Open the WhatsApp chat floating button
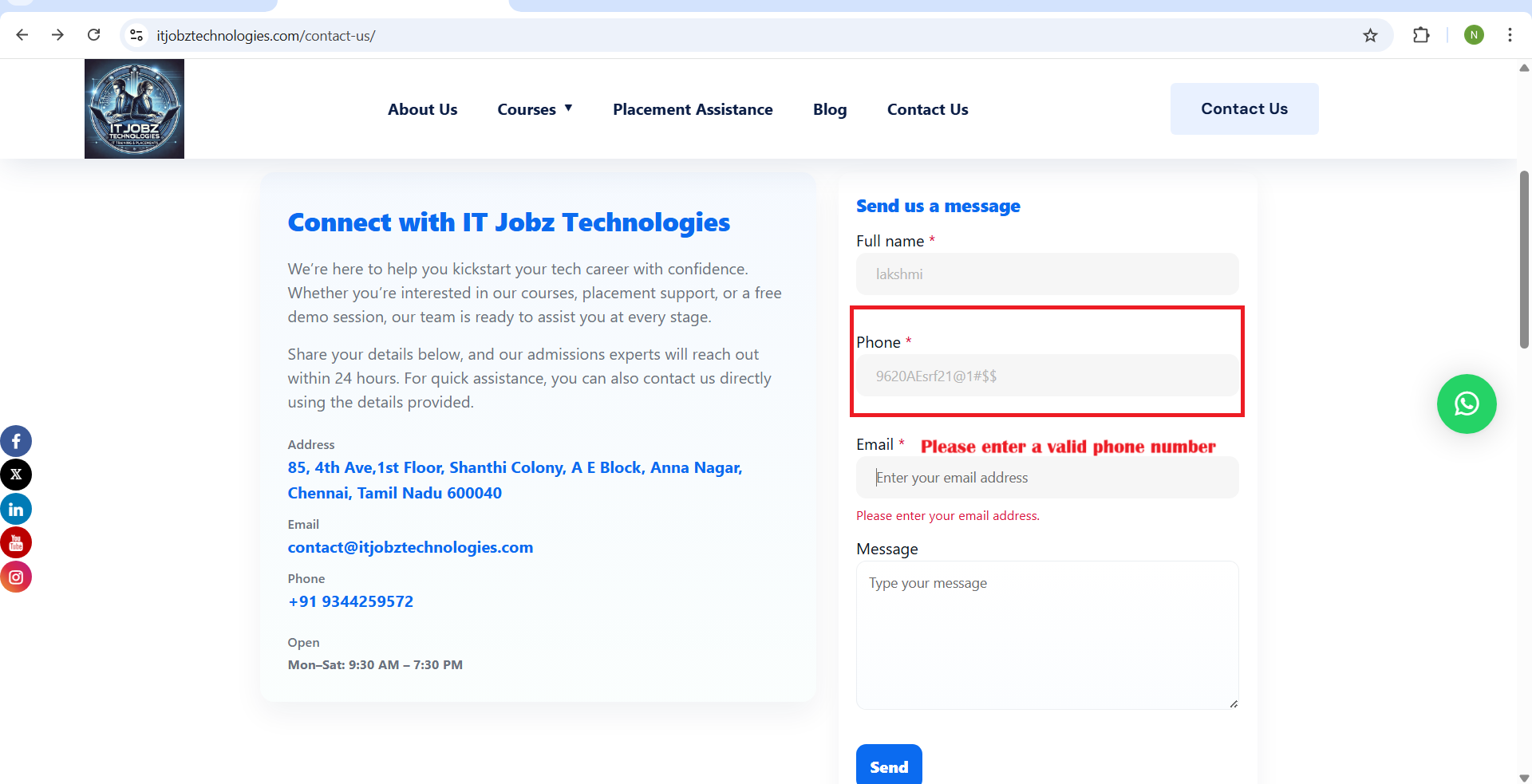Image resolution: width=1532 pixels, height=784 pixels. click(1466, 404)
